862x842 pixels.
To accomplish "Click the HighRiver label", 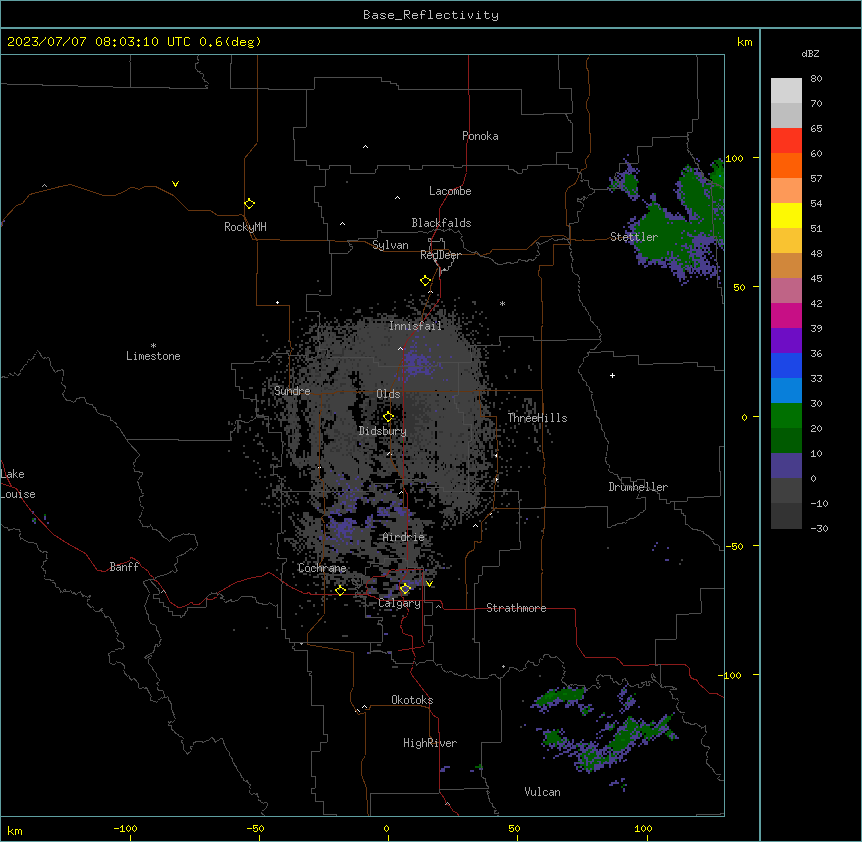I will [x=430, y=743].
